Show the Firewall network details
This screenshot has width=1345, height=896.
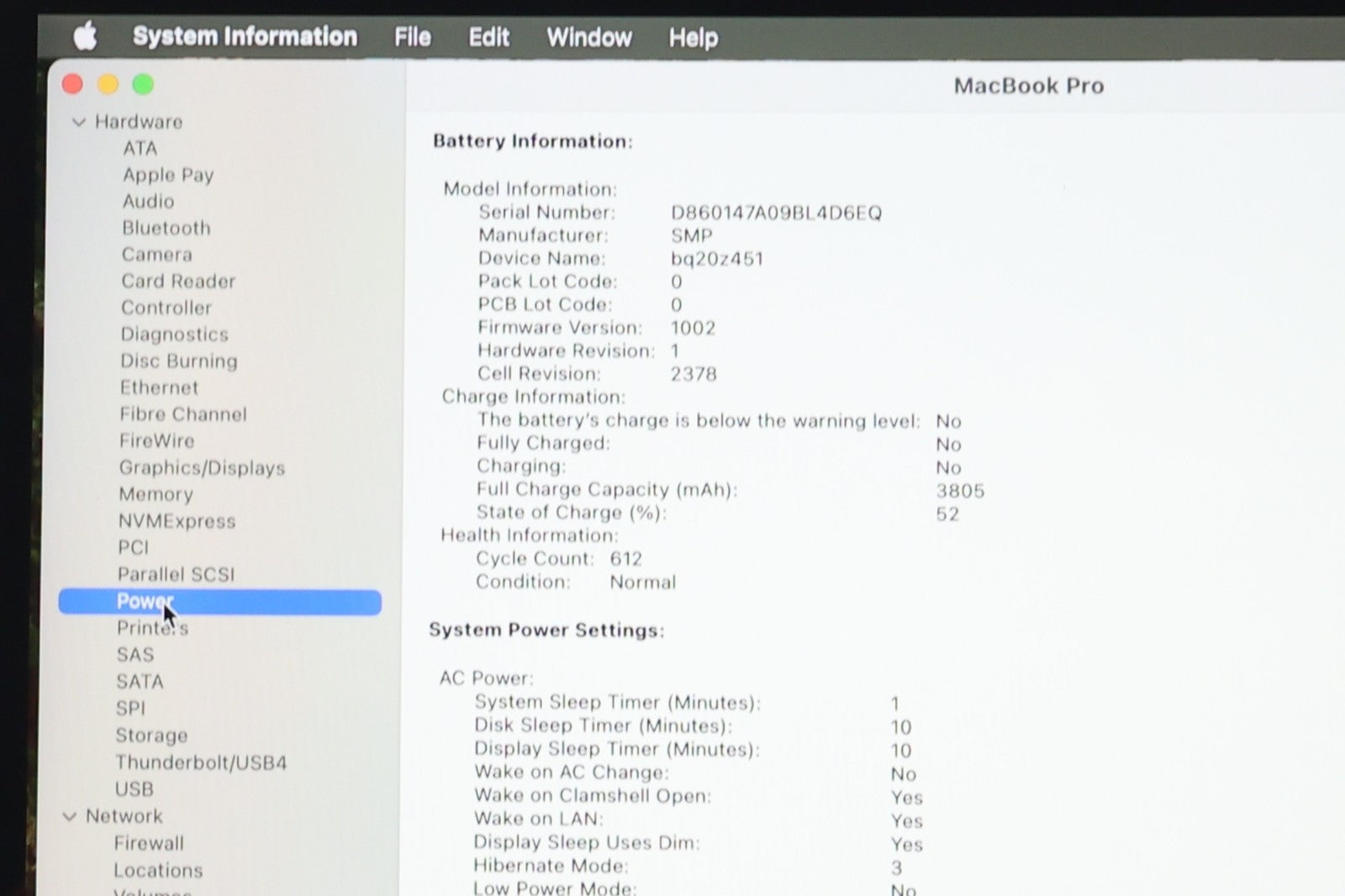click(149, 843)
